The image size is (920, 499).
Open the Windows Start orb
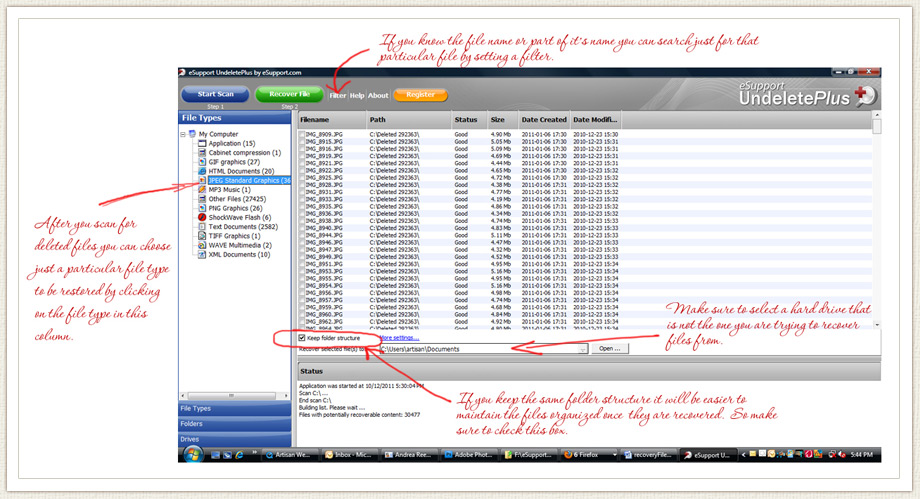[x=192, y=454]
